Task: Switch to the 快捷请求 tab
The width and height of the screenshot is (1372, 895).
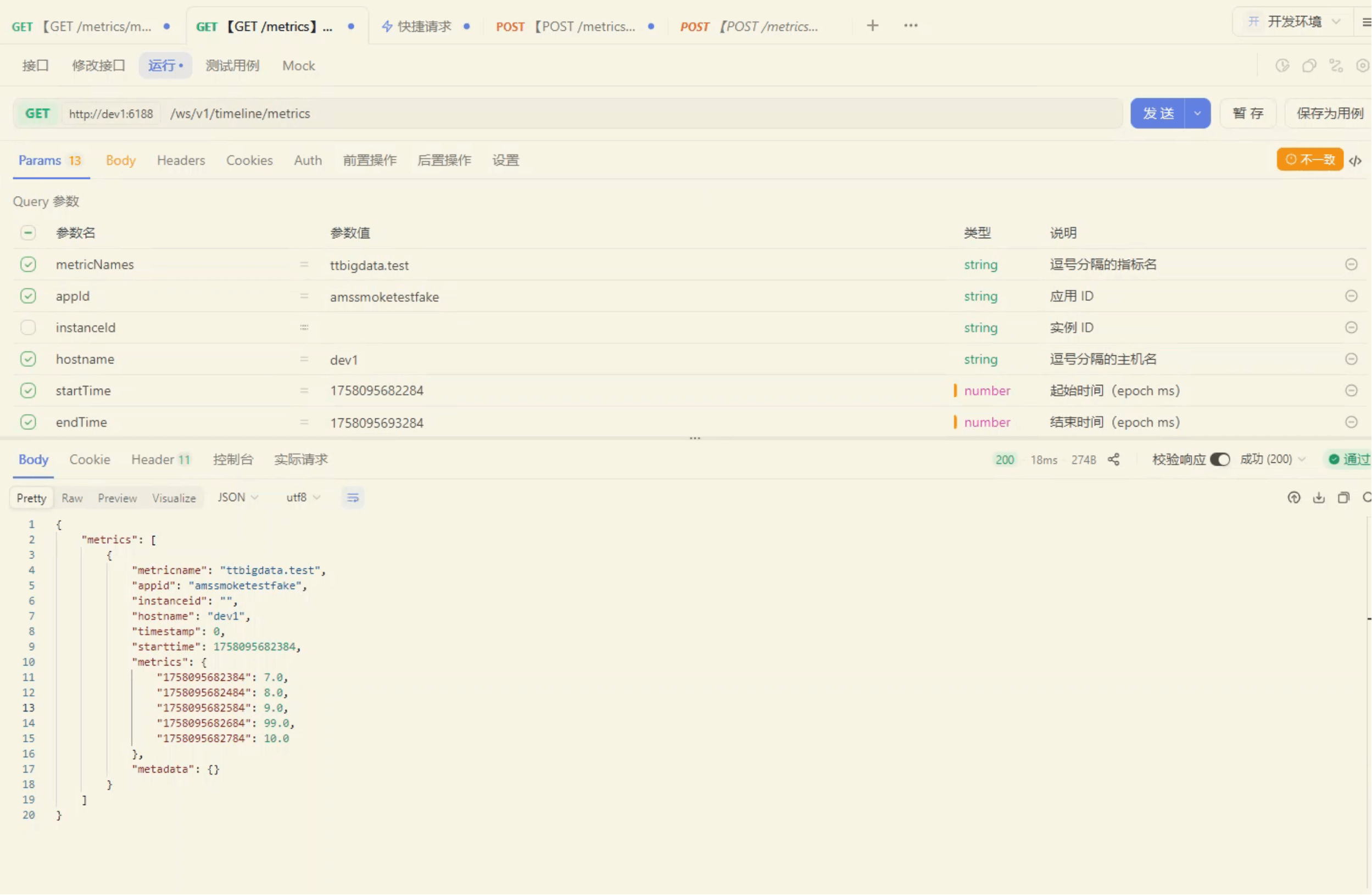Action: tap(426, 26)
